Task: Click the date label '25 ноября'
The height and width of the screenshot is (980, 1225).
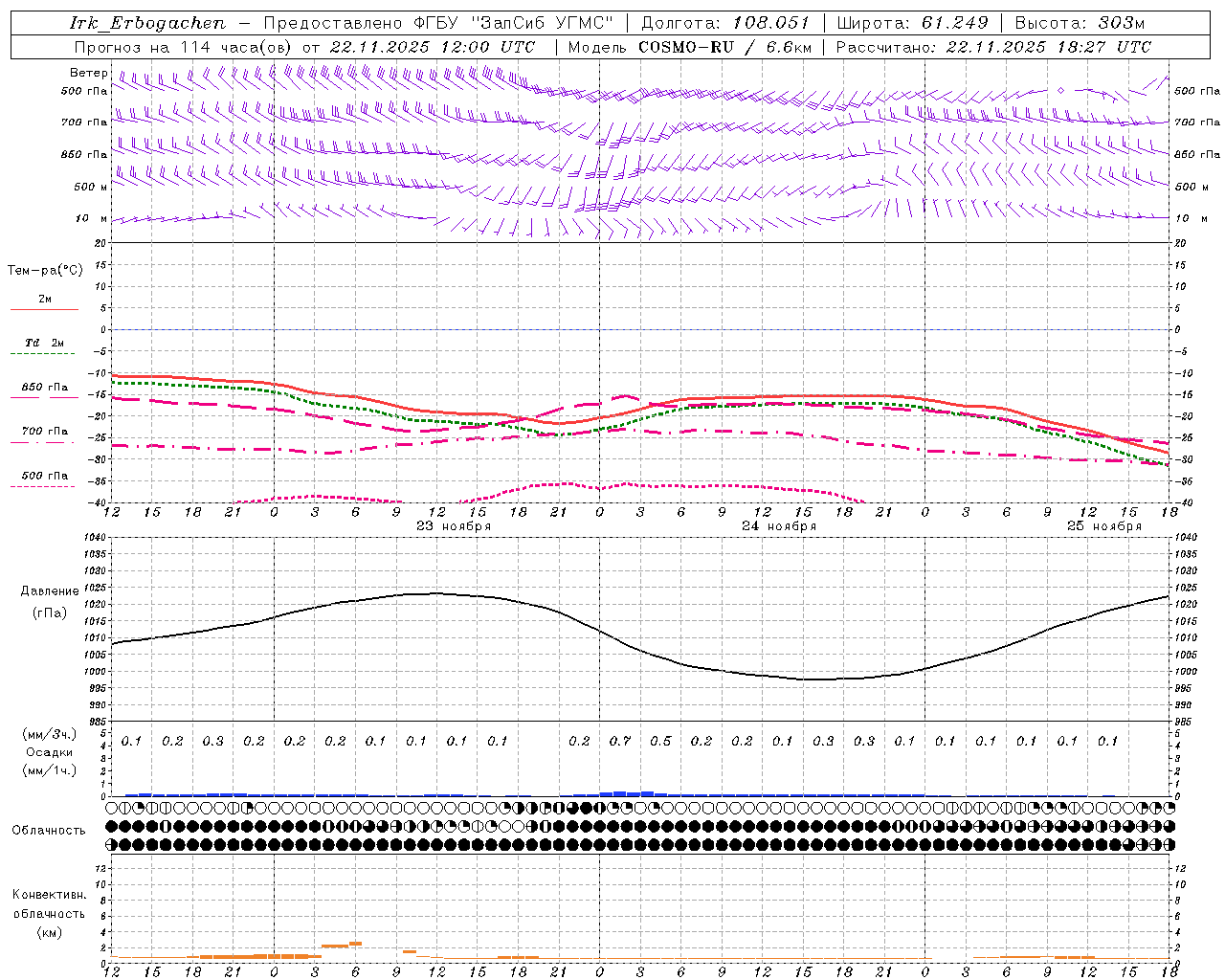Action: pos(1104,526)
